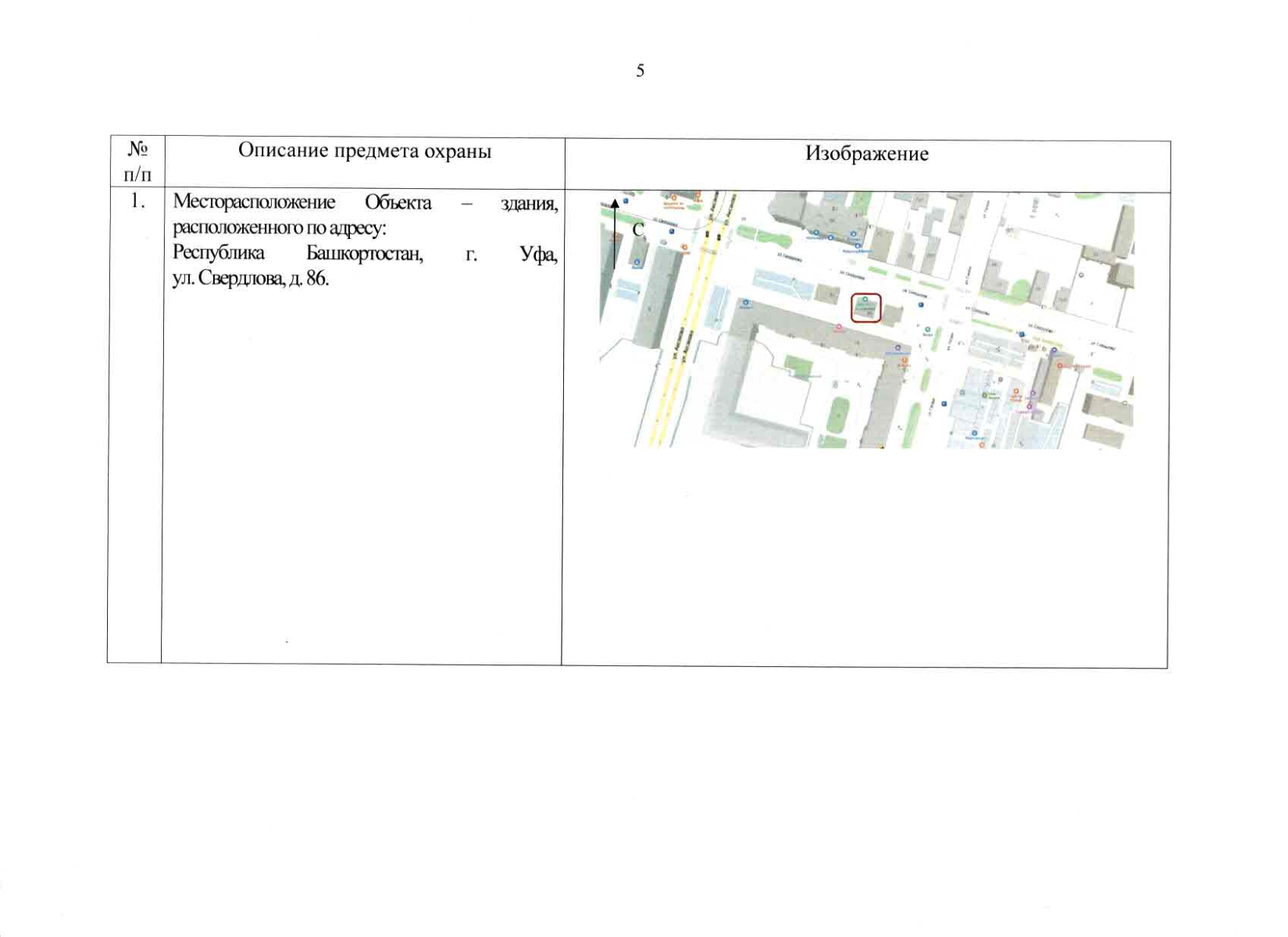Screen dimensions: 1288x937
Task: Click the text "Республика Башкортостан"
Action: (x=297, y=254)
